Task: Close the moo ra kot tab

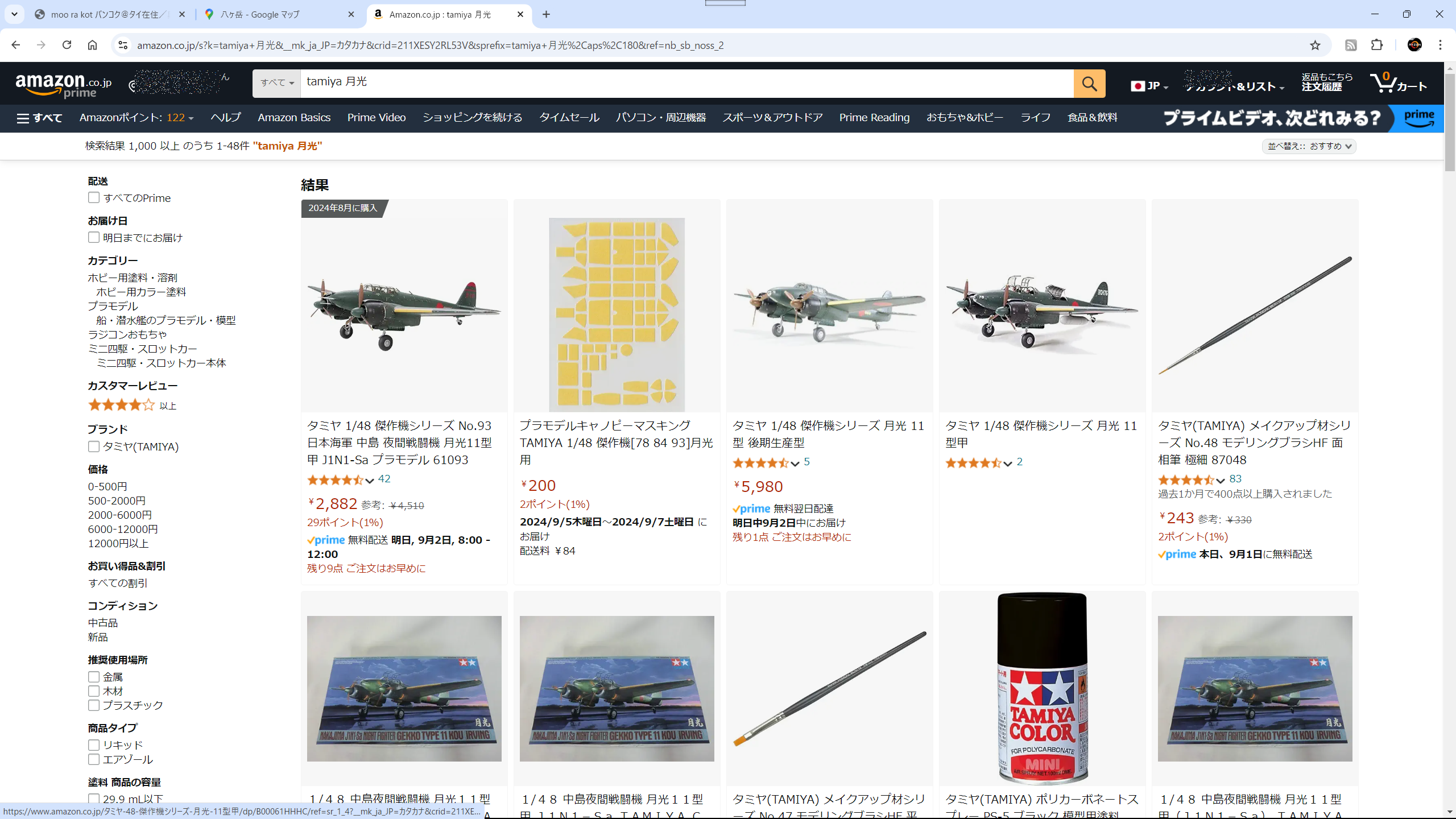Action: coord(182,14)
